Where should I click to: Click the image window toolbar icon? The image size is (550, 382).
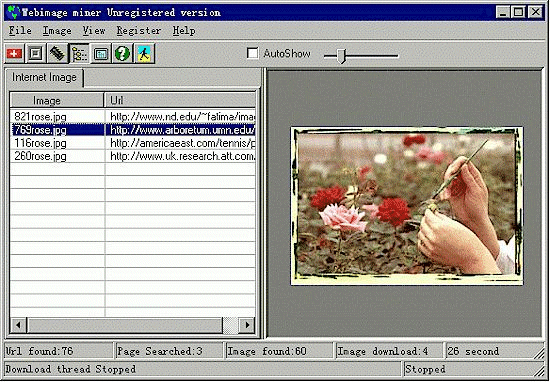[x=101, y=54]
